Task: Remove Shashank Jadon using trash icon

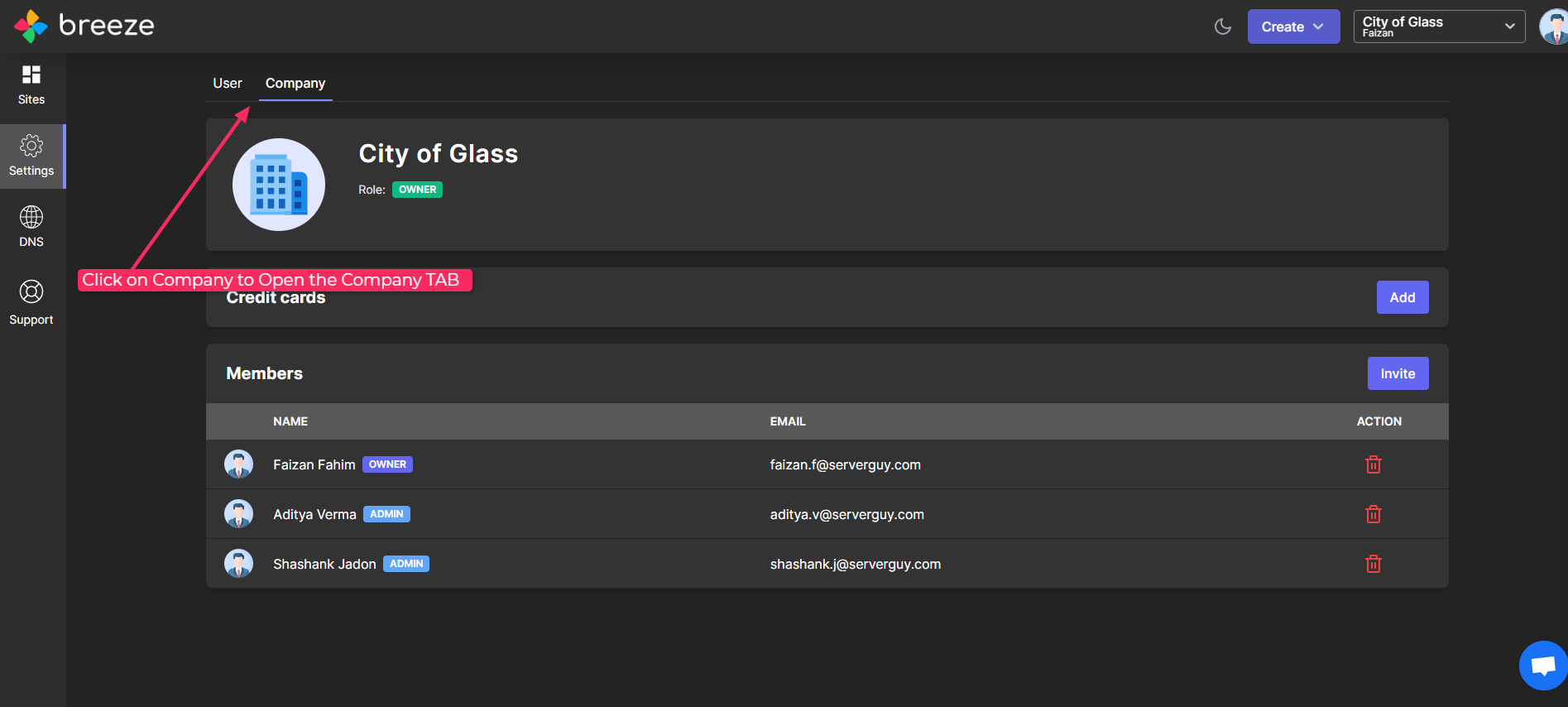Action: 1374,564
